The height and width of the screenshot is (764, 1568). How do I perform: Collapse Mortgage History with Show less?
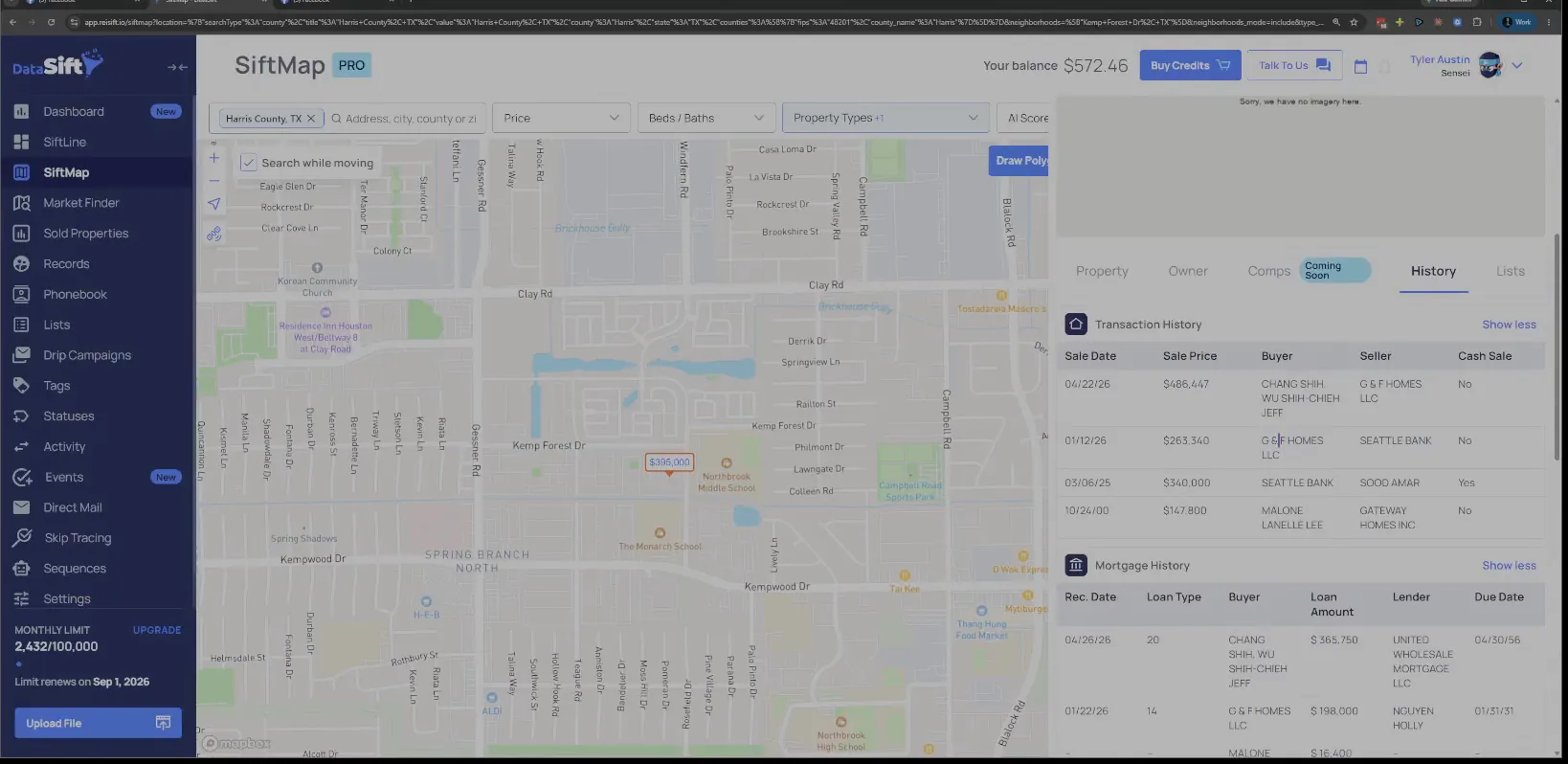tap(1509, 566)
